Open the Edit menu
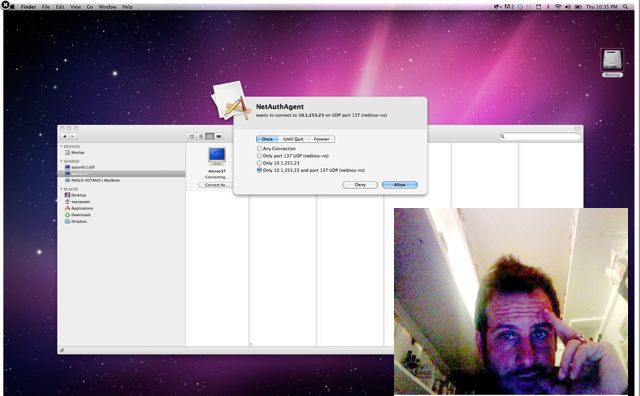The width and height of the screenshot is (640, 396). pyautogui.click(x=60, y=7)
